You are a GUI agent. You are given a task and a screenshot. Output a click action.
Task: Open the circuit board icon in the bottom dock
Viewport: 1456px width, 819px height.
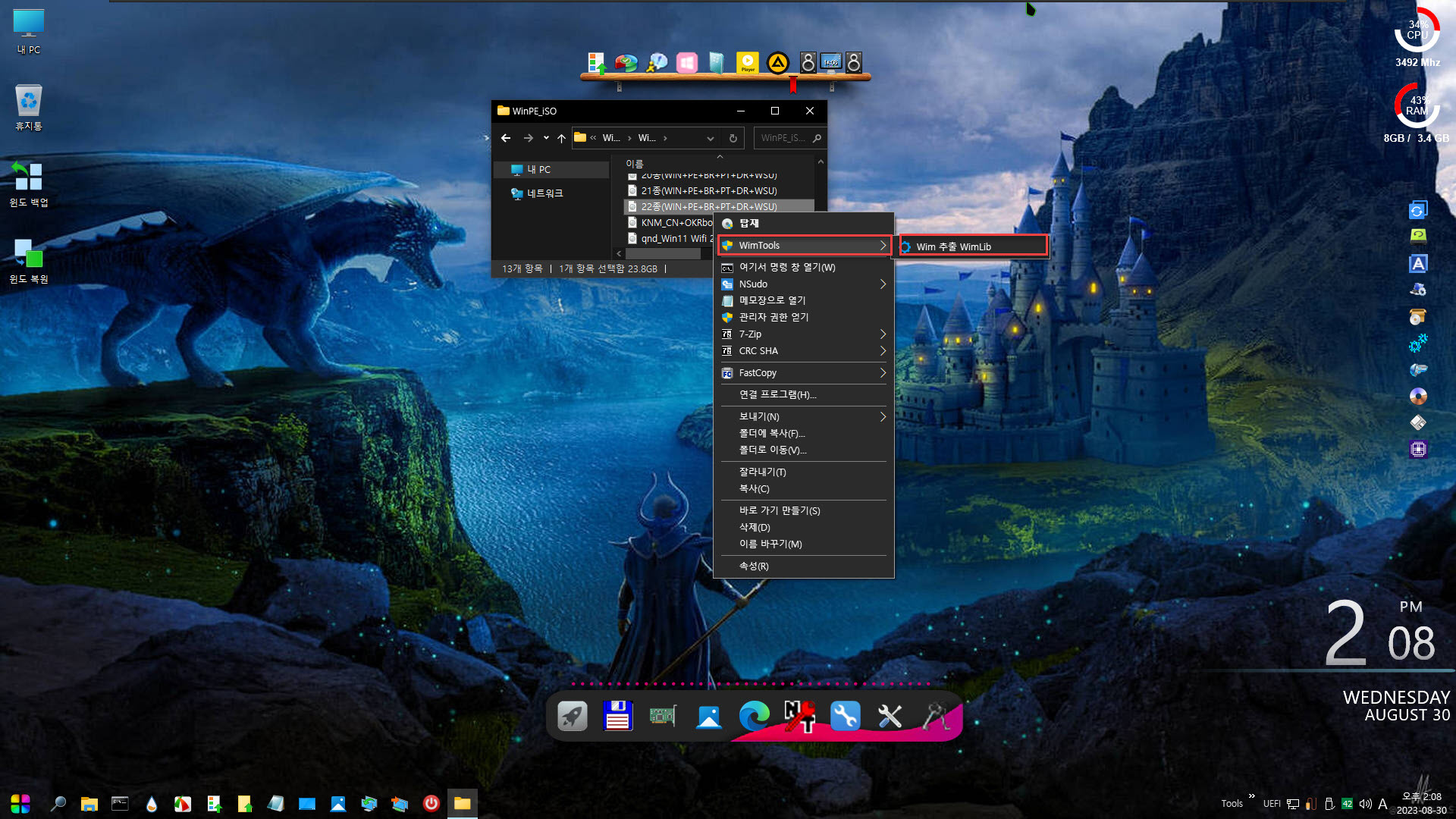[663, 716]
